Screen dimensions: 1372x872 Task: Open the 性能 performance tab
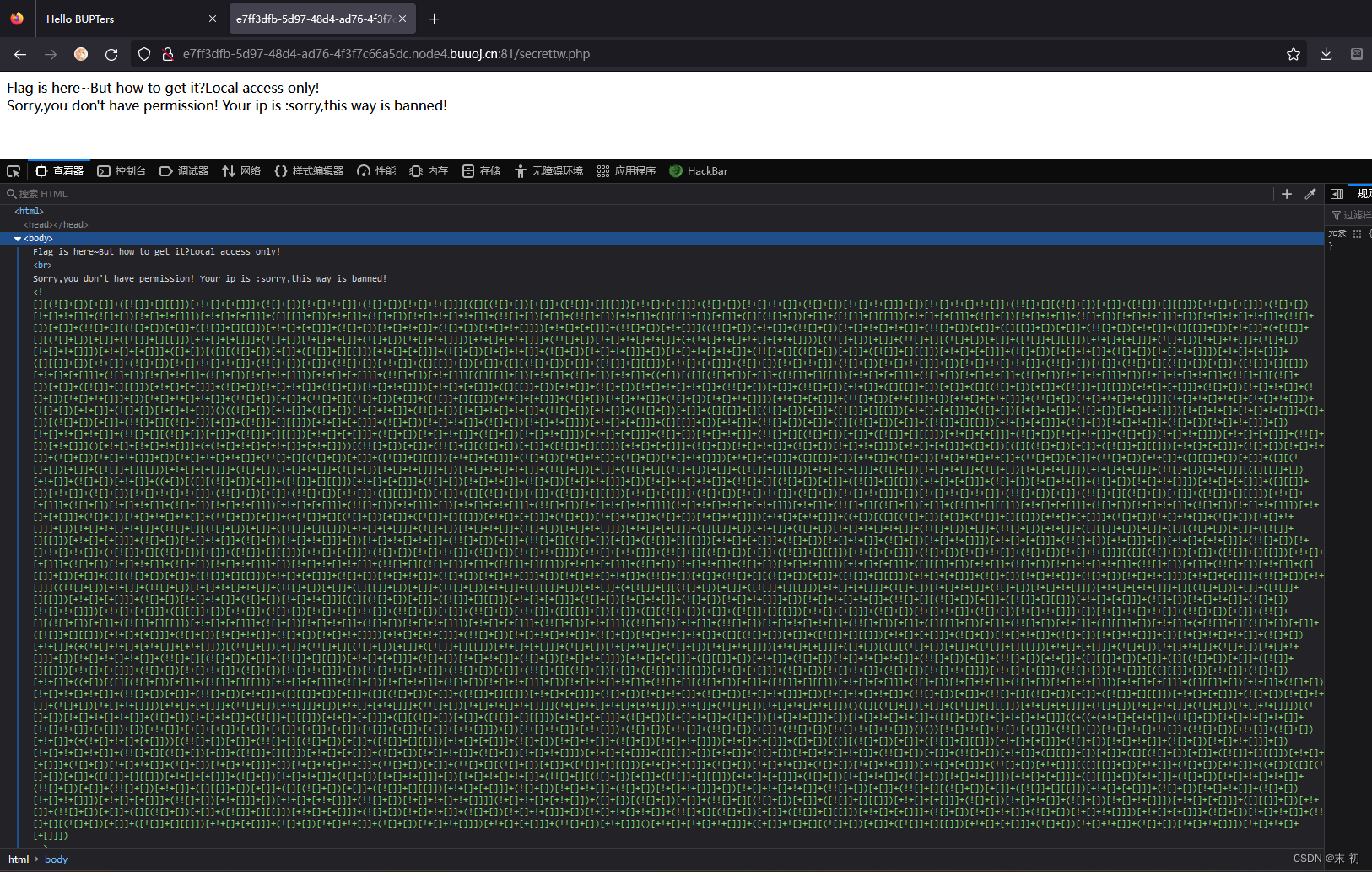point(376,171)
